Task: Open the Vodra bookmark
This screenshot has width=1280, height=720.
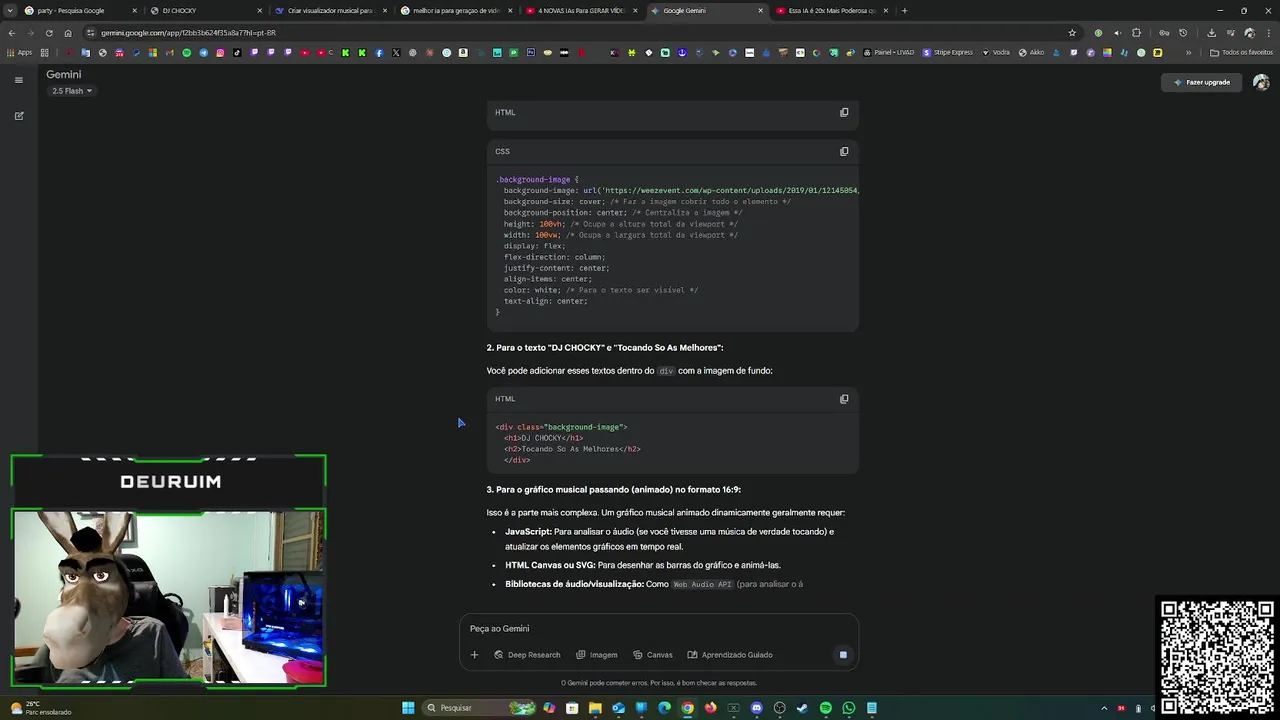Action: click(996, 53)
